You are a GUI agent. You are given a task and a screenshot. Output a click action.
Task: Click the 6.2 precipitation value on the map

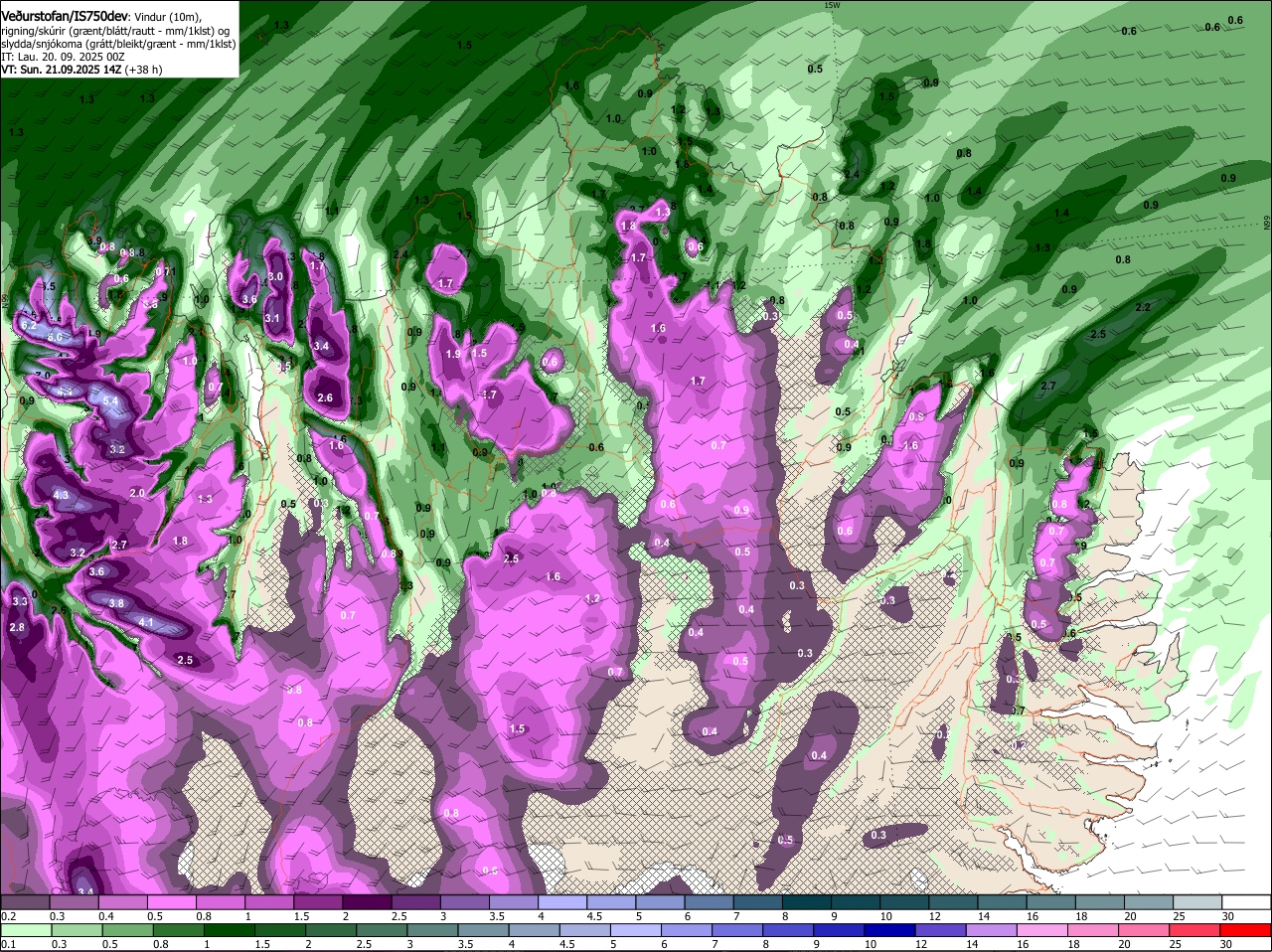[28, 325]
